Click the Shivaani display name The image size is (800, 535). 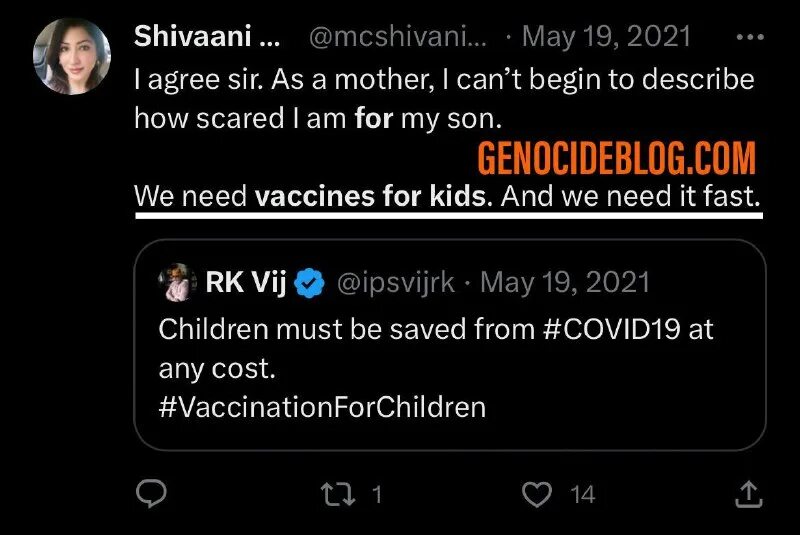click(x=207, y=37)
